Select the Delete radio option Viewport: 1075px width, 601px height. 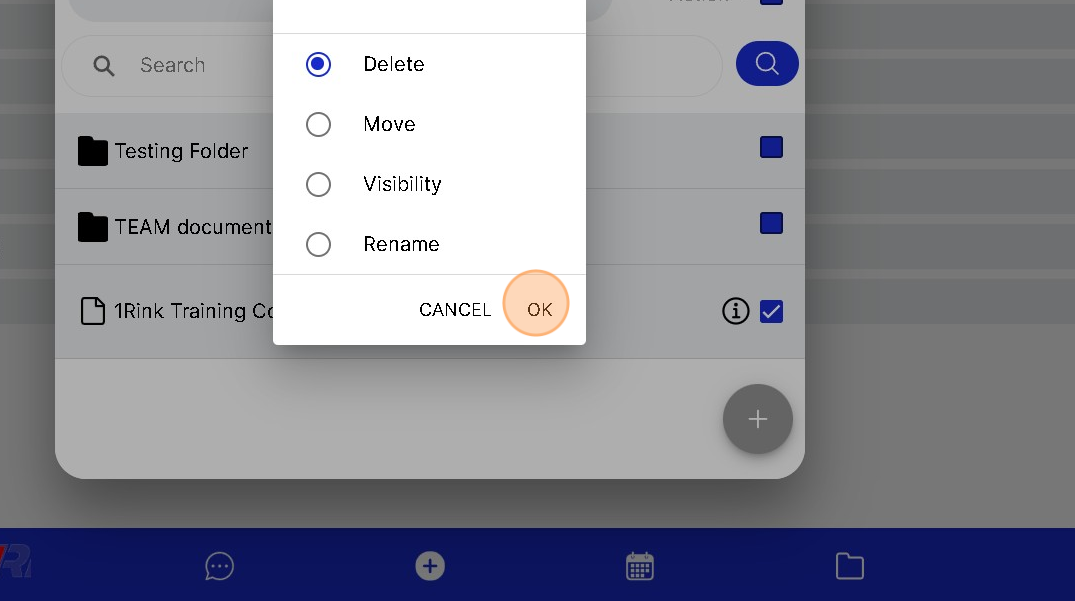318,64
